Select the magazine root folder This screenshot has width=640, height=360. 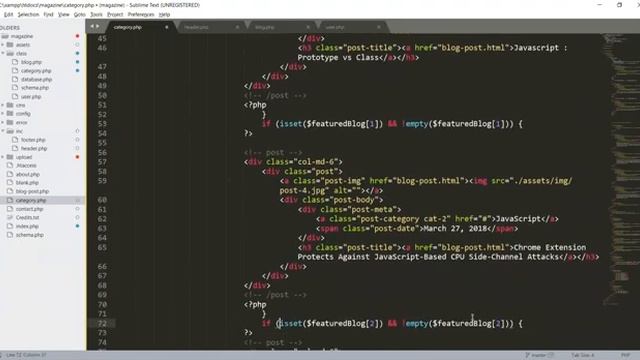coord(22,36)
